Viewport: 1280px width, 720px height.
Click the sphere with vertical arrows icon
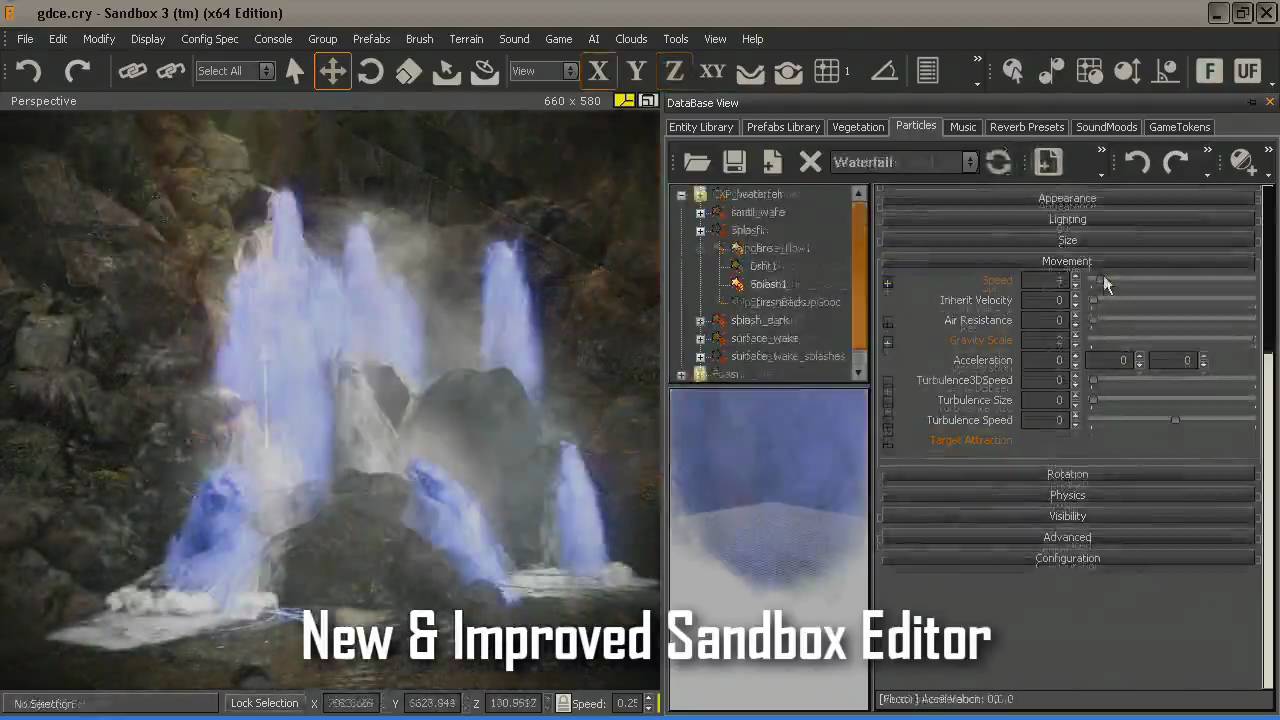(x=1127, y=71)
